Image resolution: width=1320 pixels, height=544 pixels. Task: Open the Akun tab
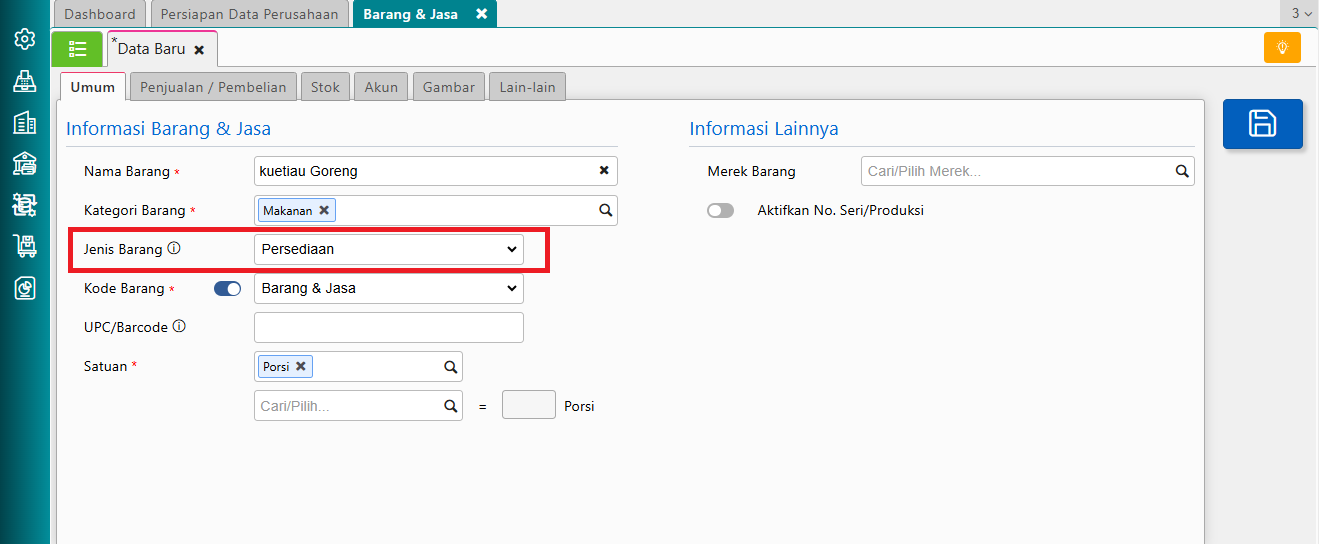[x=381, y=87]
